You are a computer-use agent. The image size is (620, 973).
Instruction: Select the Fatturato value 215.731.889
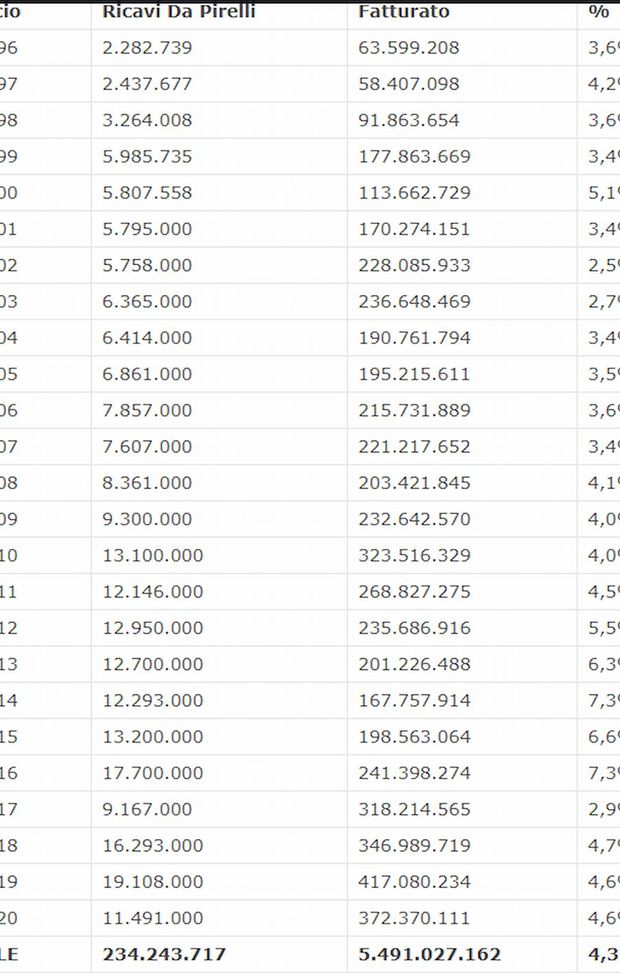click(x=414, y=410)
